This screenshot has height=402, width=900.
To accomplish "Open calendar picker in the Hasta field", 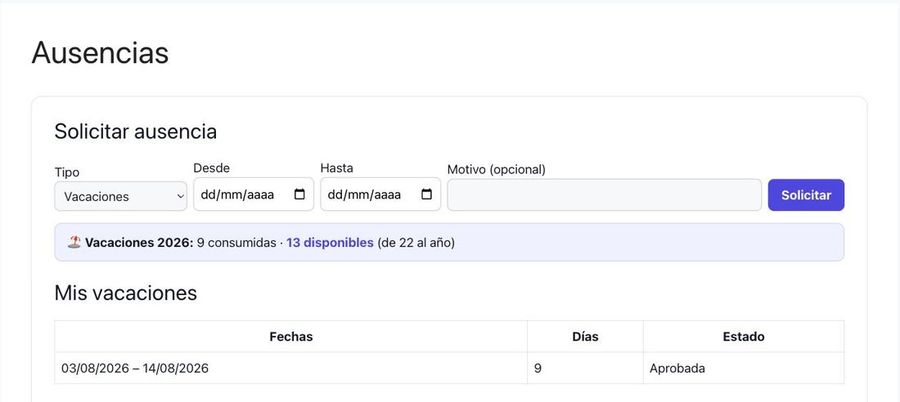I will [x=426, y=194].
